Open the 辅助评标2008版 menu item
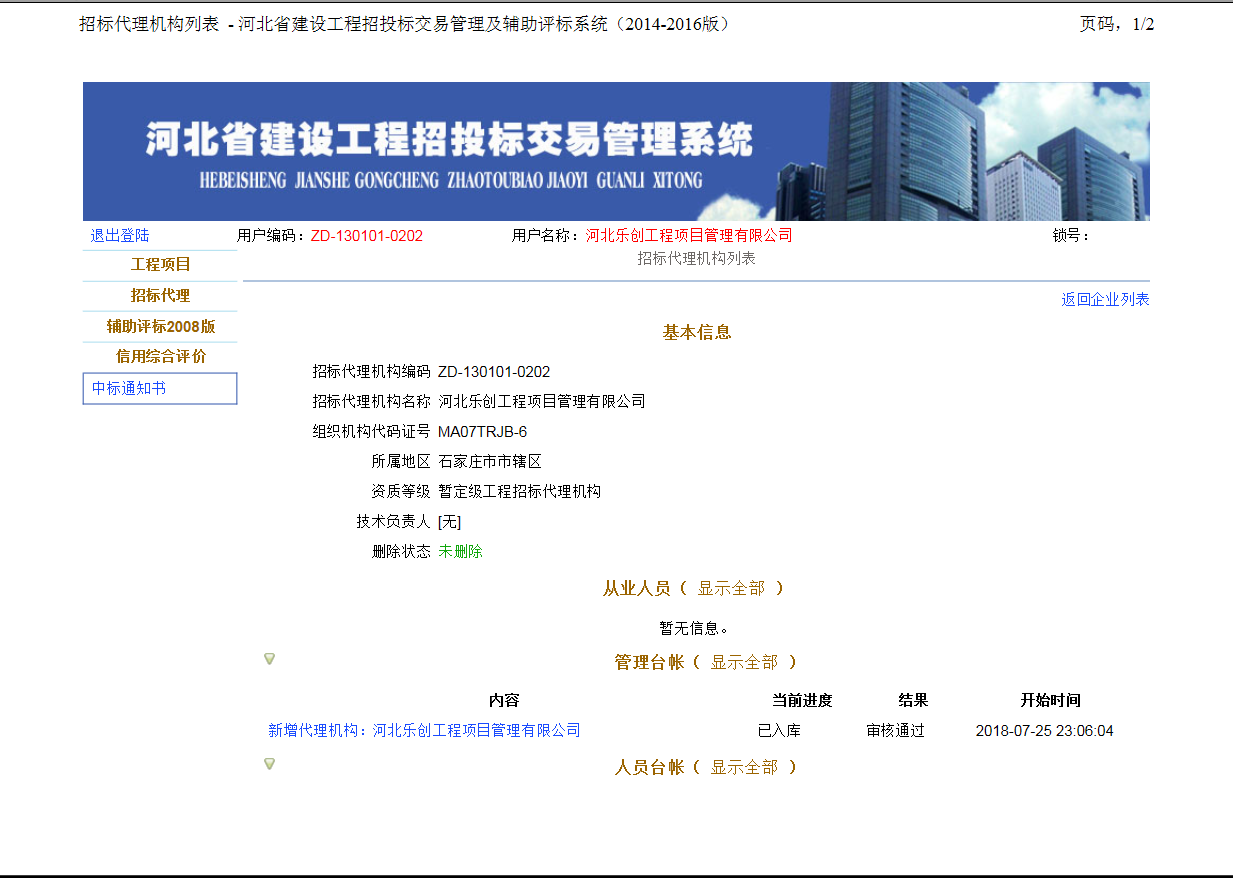 160,327
